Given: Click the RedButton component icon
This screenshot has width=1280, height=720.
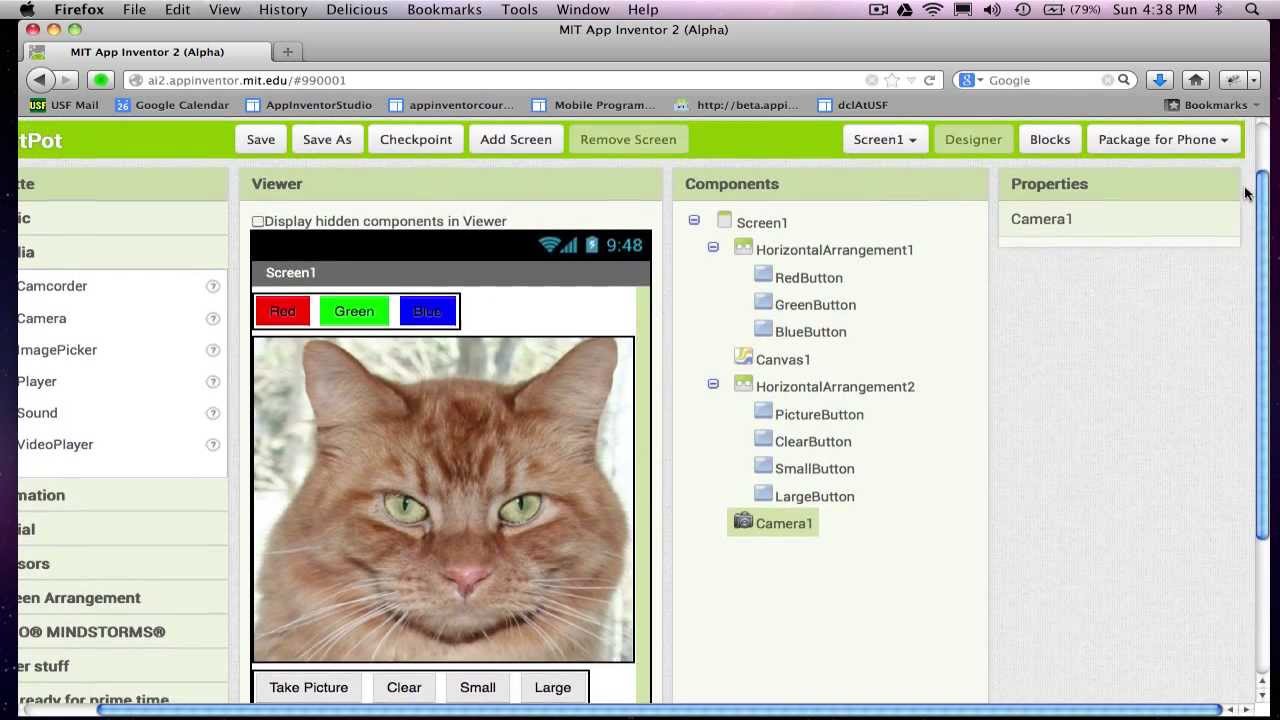Looking at the screenshot, I should (763, 274).
